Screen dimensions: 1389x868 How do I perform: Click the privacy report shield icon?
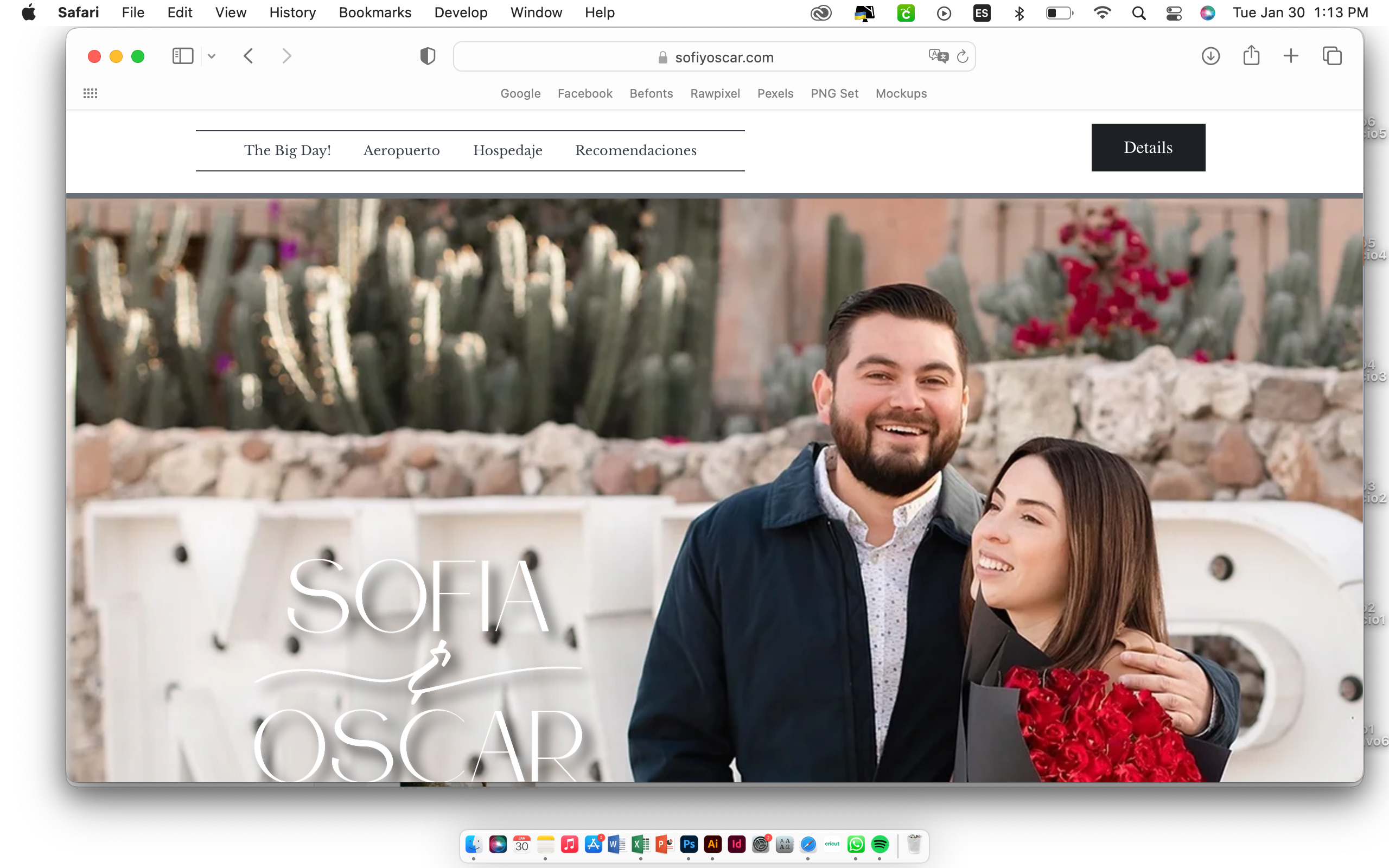tap(428, 56)
